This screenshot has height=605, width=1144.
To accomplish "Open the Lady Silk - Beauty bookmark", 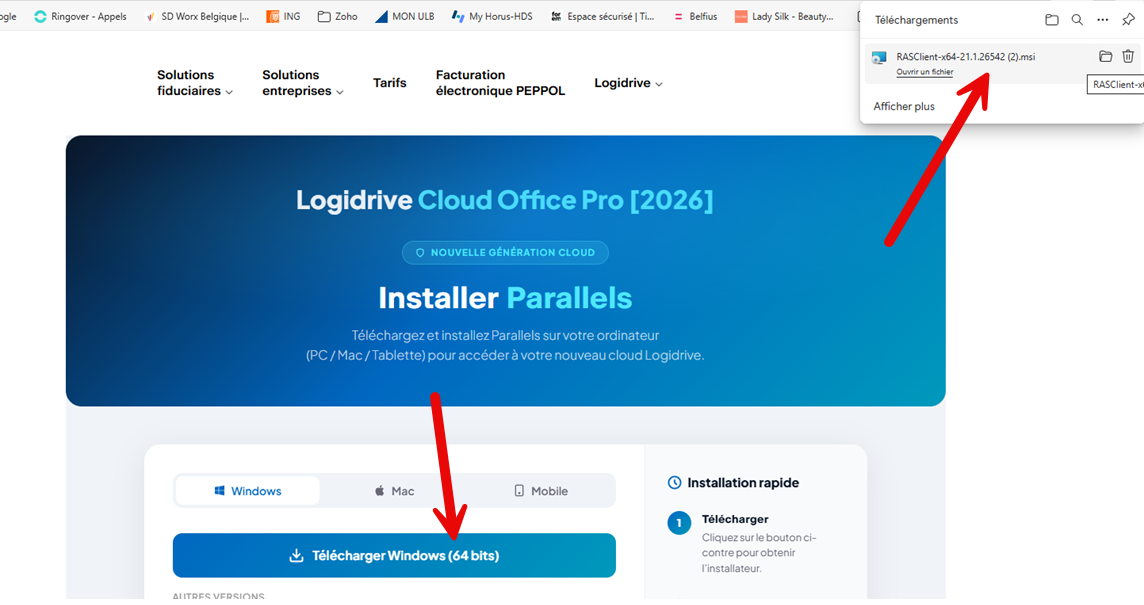I will (x=784, y=16).
